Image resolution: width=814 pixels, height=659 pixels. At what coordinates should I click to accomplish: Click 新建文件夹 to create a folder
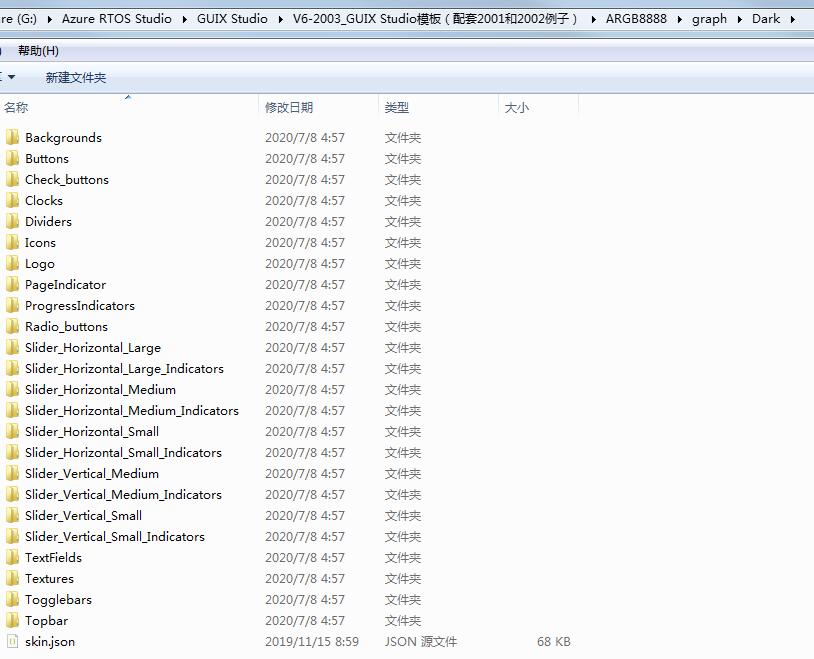[76, 77]
